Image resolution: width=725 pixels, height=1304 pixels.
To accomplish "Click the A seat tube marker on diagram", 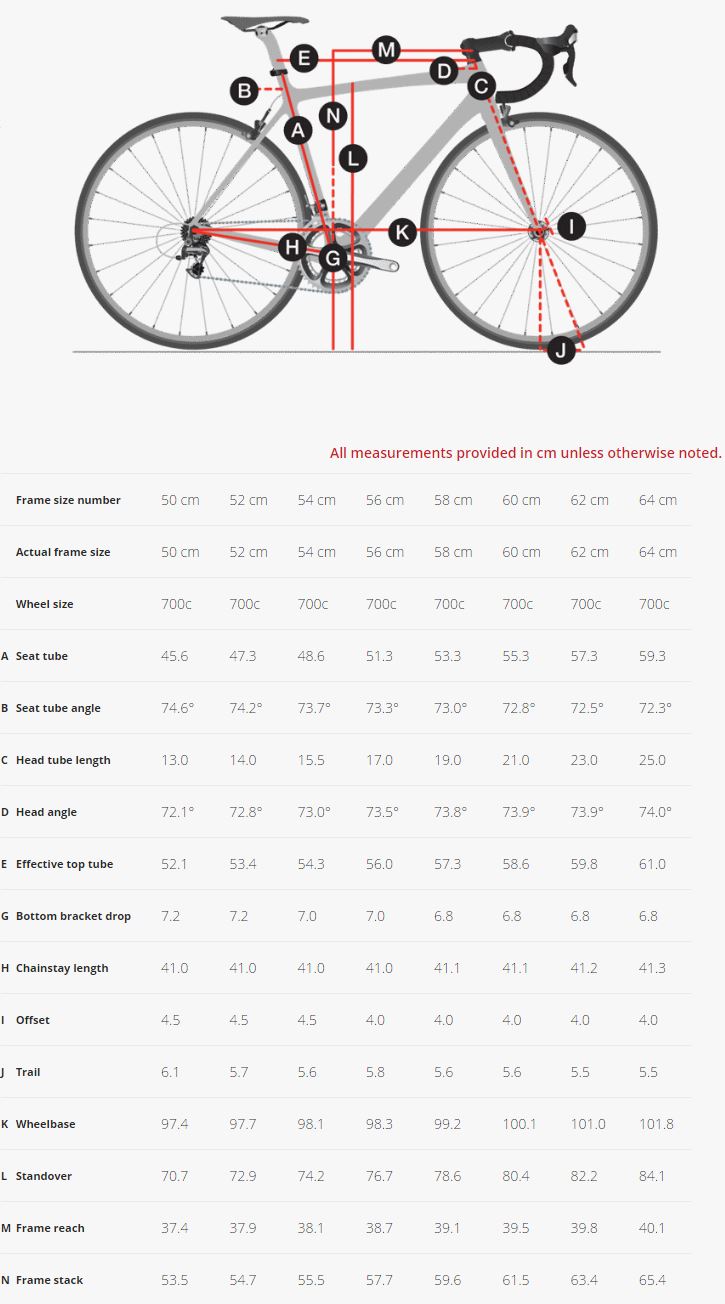I will [297, 129].
